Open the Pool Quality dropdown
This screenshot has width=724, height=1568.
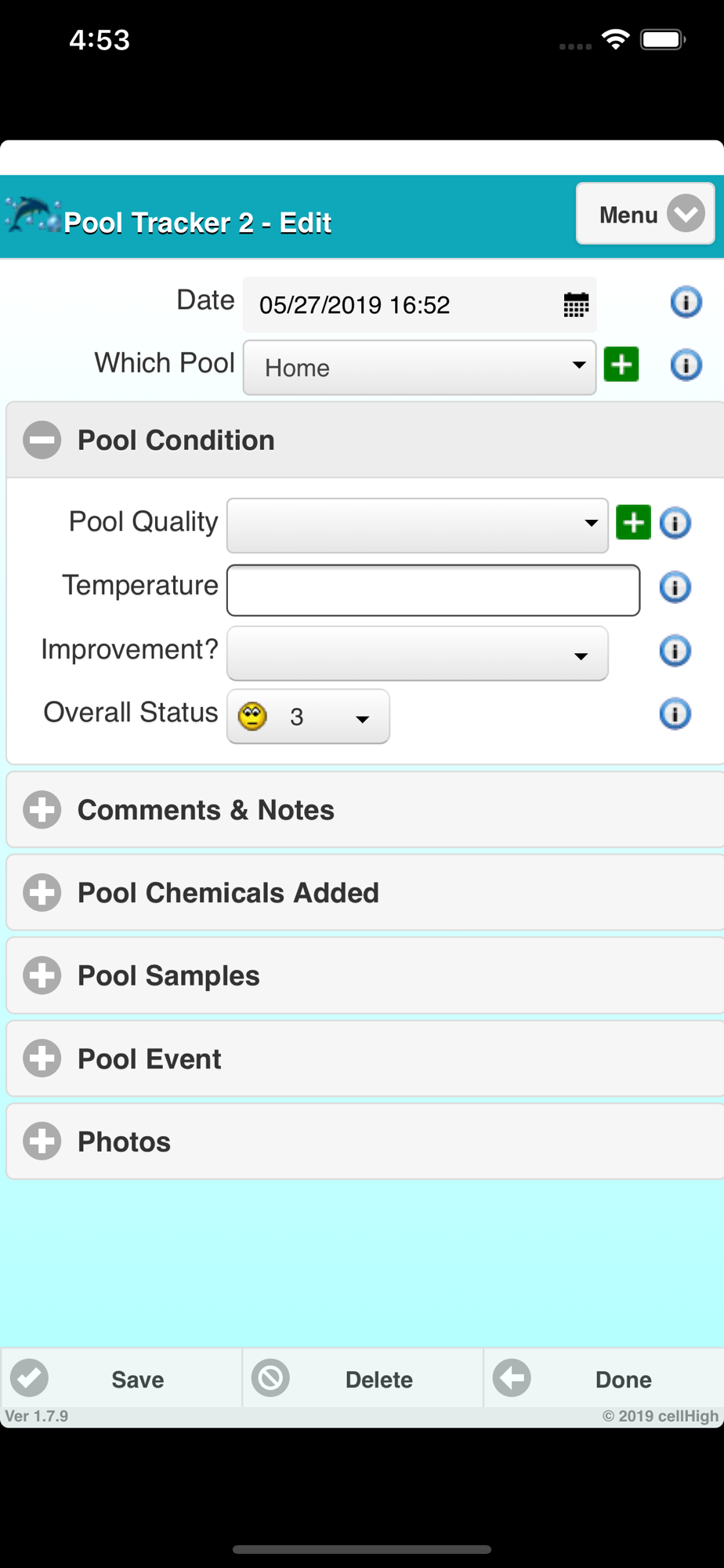tap(417, 525)
